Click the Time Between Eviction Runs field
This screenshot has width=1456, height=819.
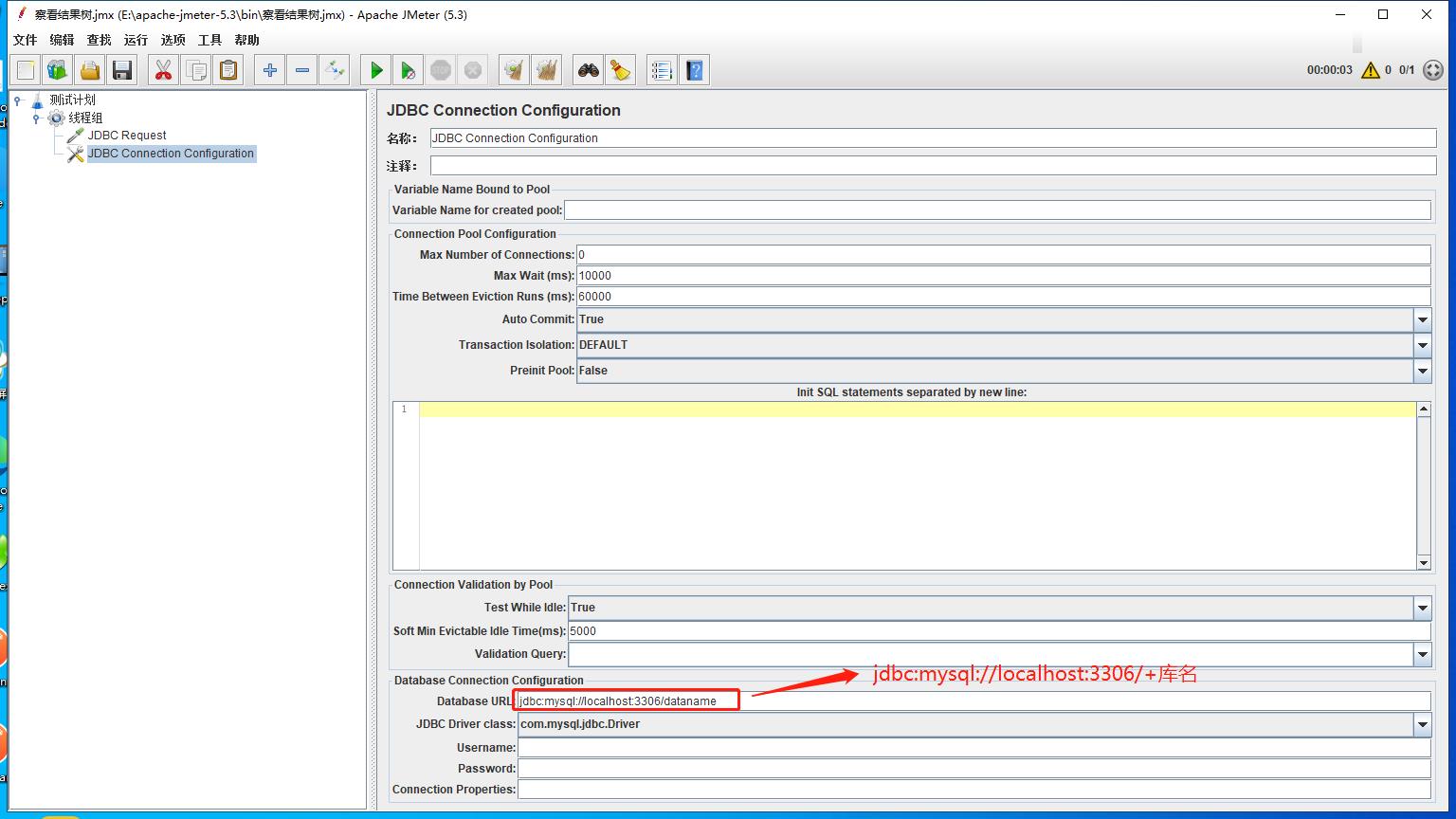pos(1003,296)
